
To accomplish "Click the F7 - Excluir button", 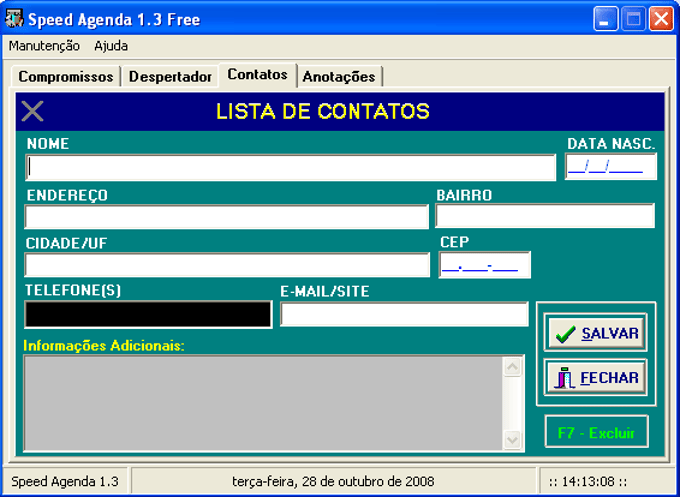I will tap(596, 432).
